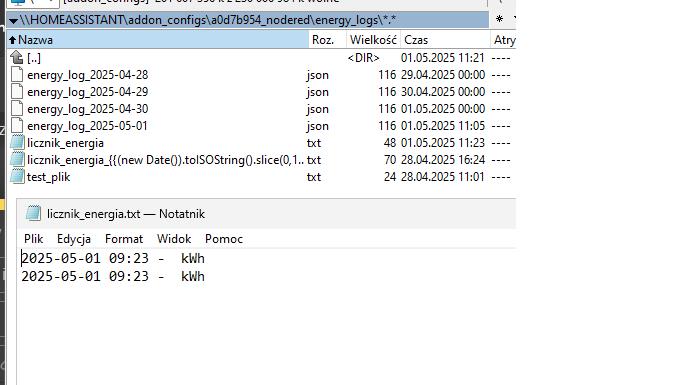
Task: Select file name test_plik
Action: pyautogui.click(x=48, y=177)
